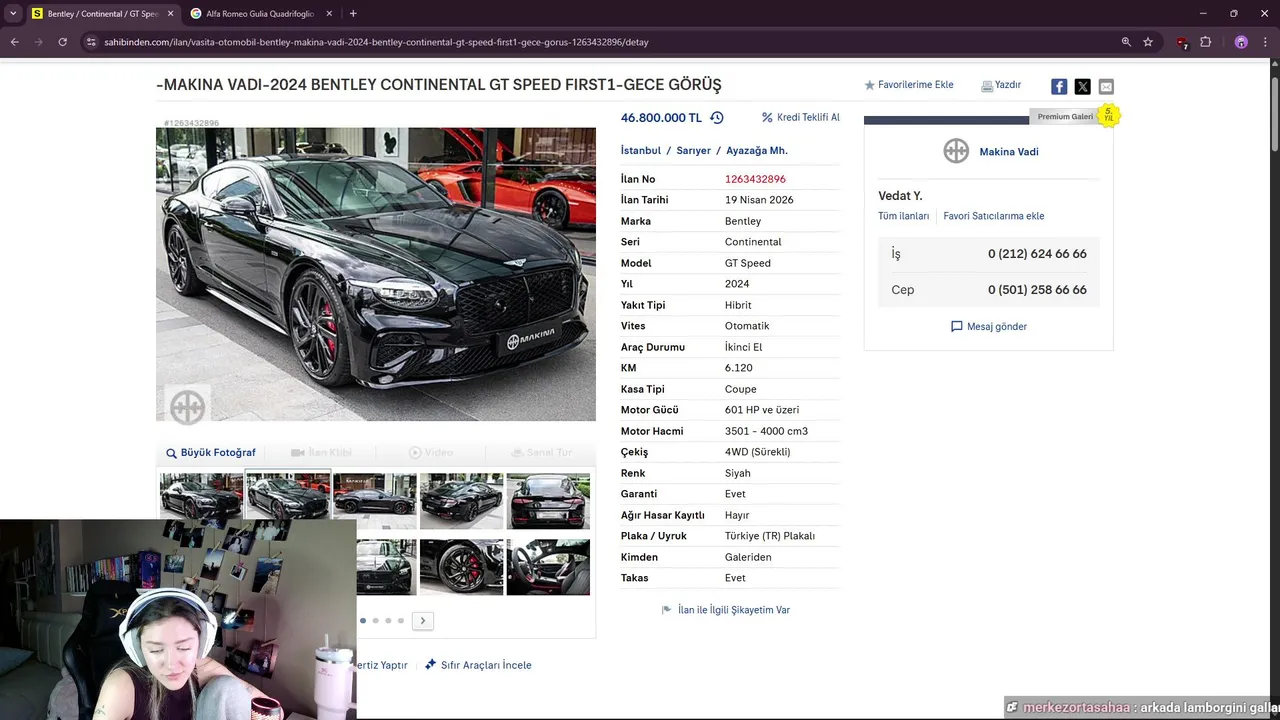
Task: Close the Alfa Romeo browser tab
Action: (x=328, y=14)
